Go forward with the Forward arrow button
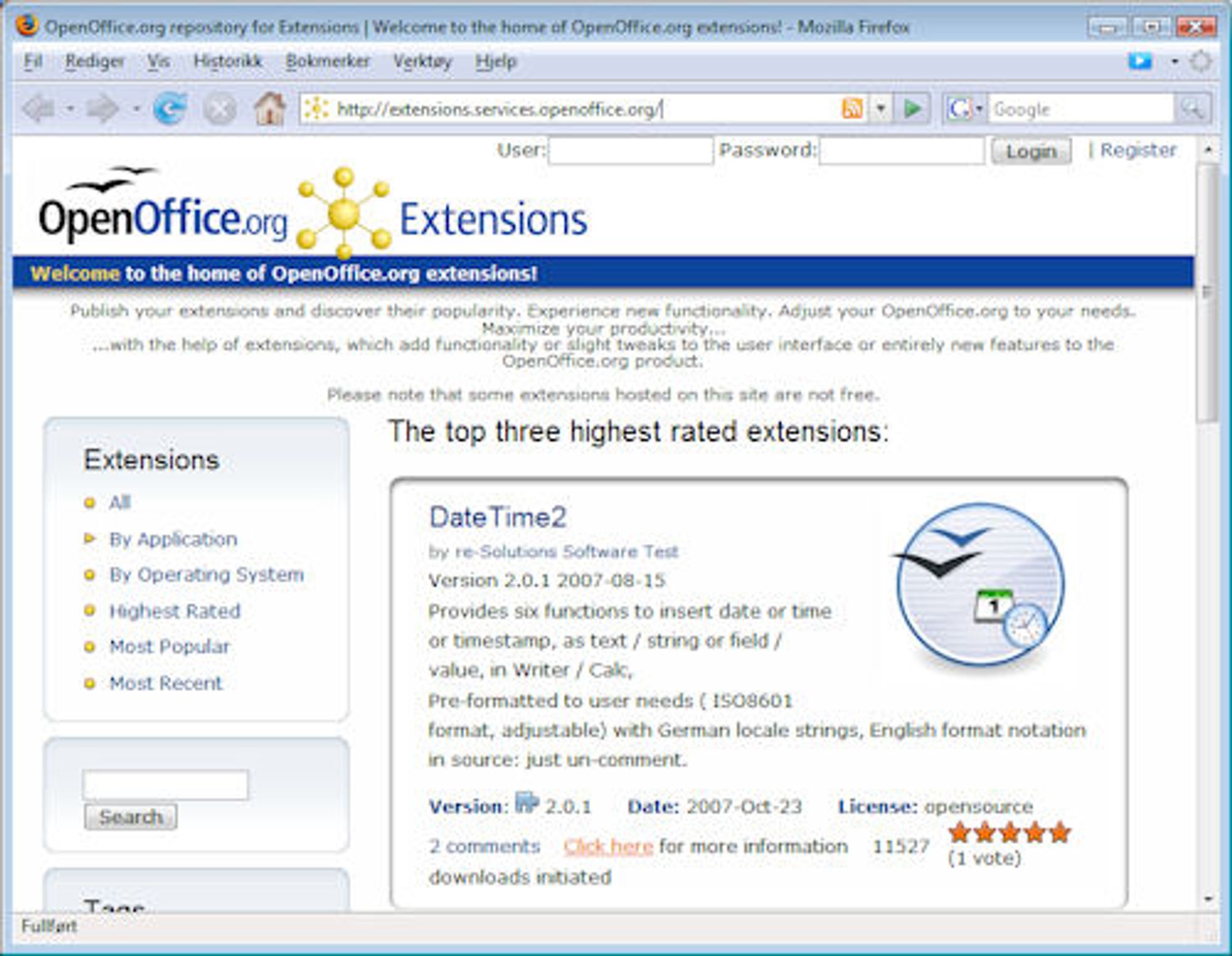The height and width of the screenshot is (956, 1232). [x=102, y=110]
